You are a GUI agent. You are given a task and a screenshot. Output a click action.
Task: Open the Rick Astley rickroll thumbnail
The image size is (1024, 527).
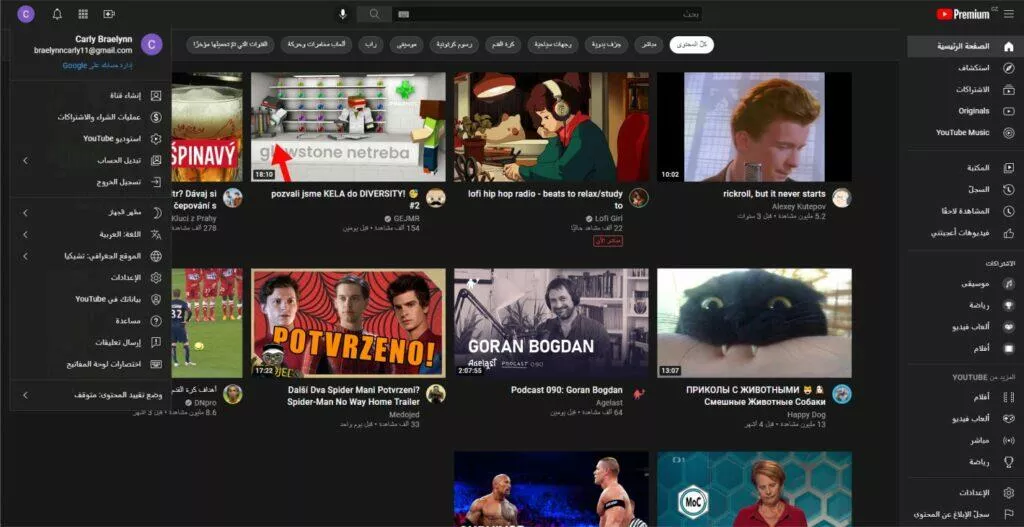click(x=754, y=127)
